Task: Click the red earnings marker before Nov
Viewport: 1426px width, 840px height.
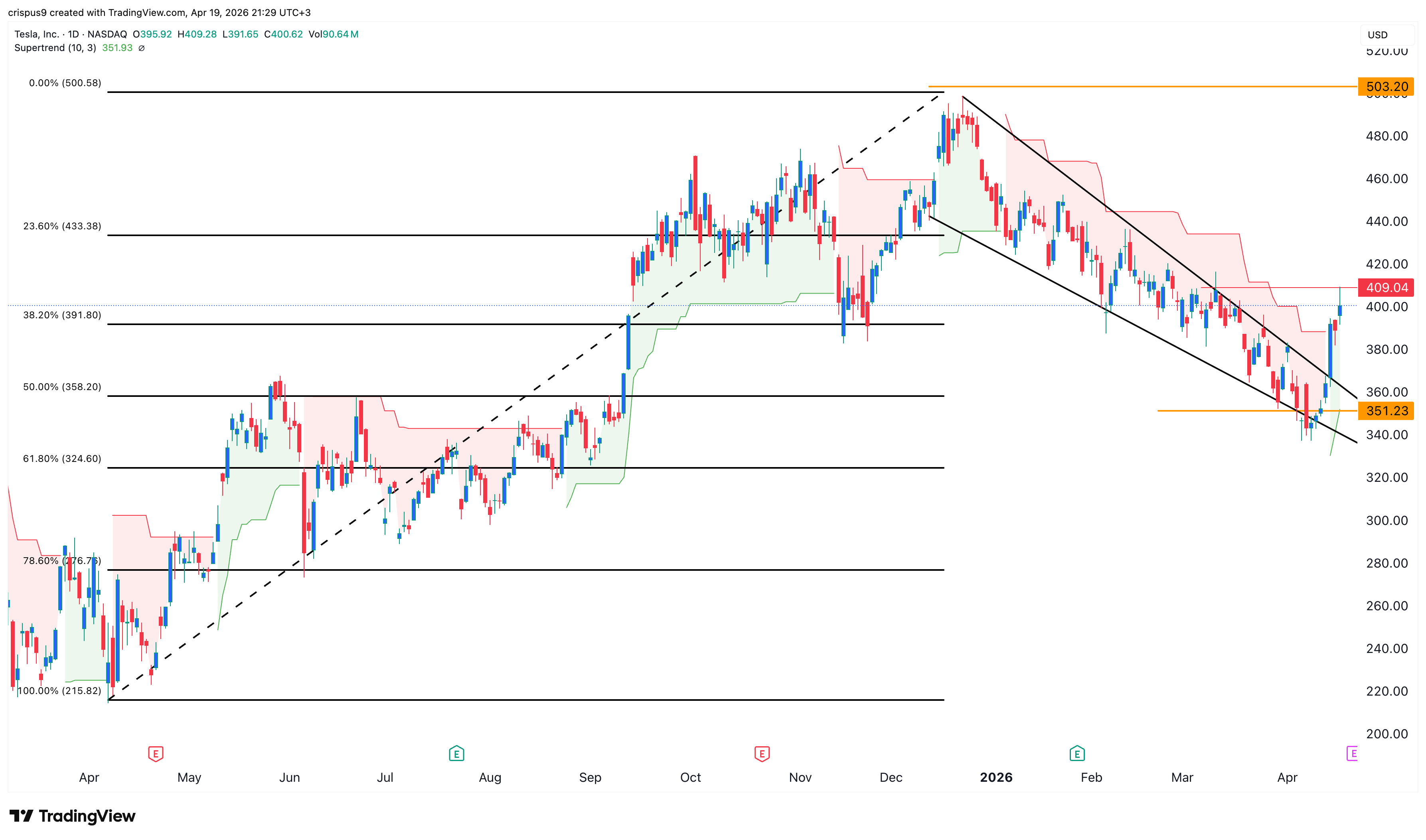Action: (x=761, y=753)
